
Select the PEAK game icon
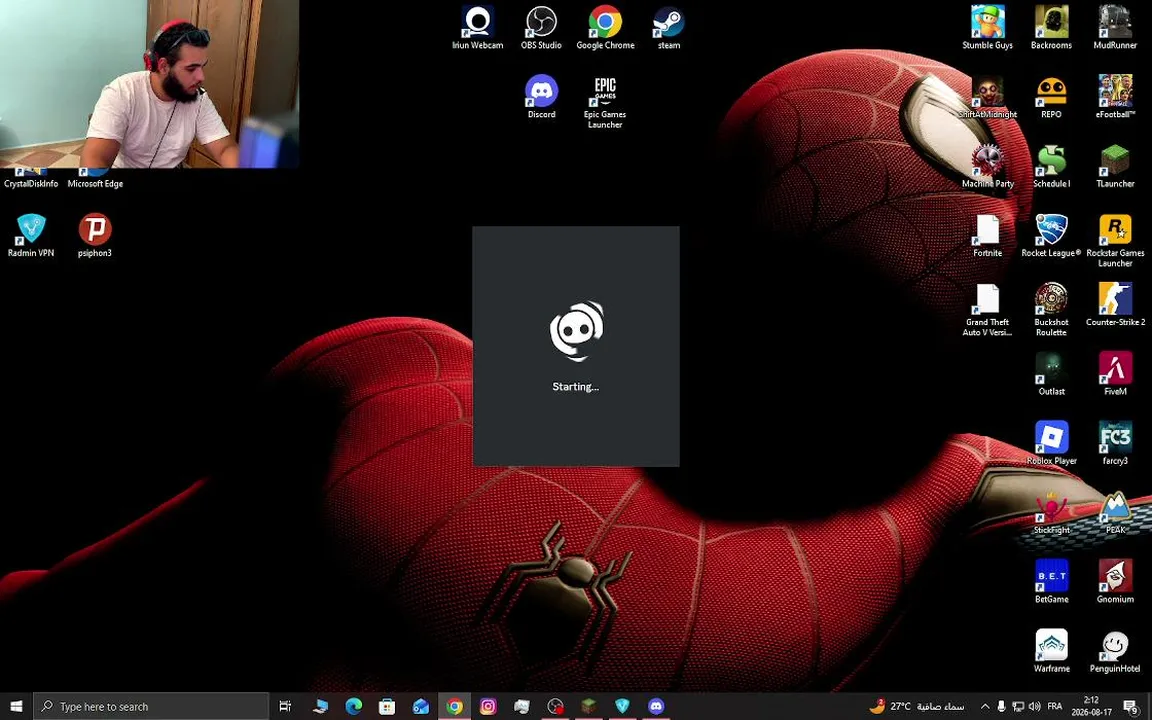[1115, 511]
